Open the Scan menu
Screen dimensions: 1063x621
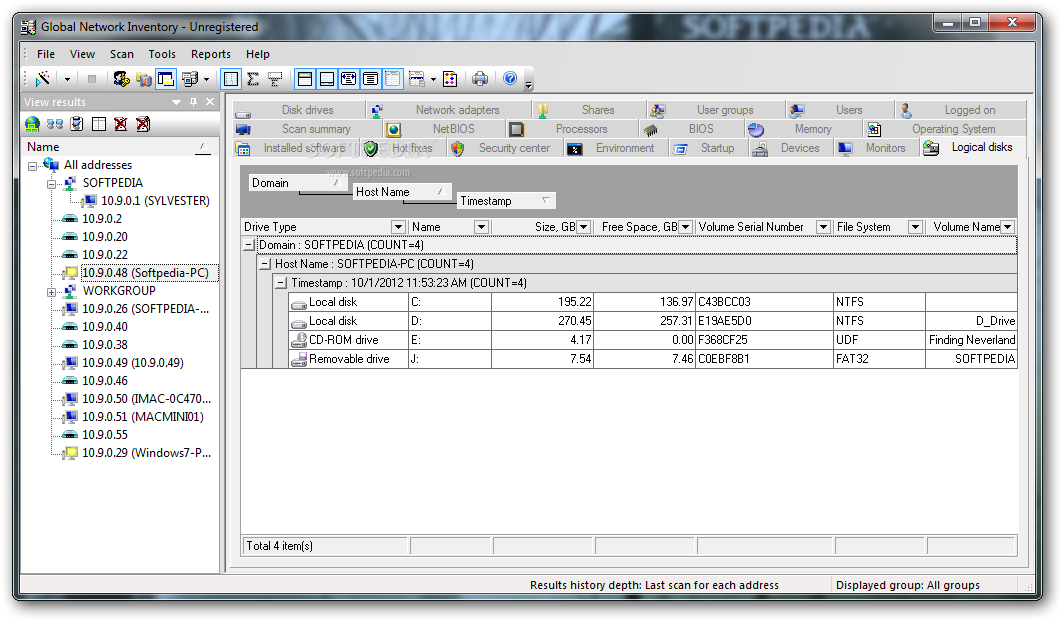[122, 54]
